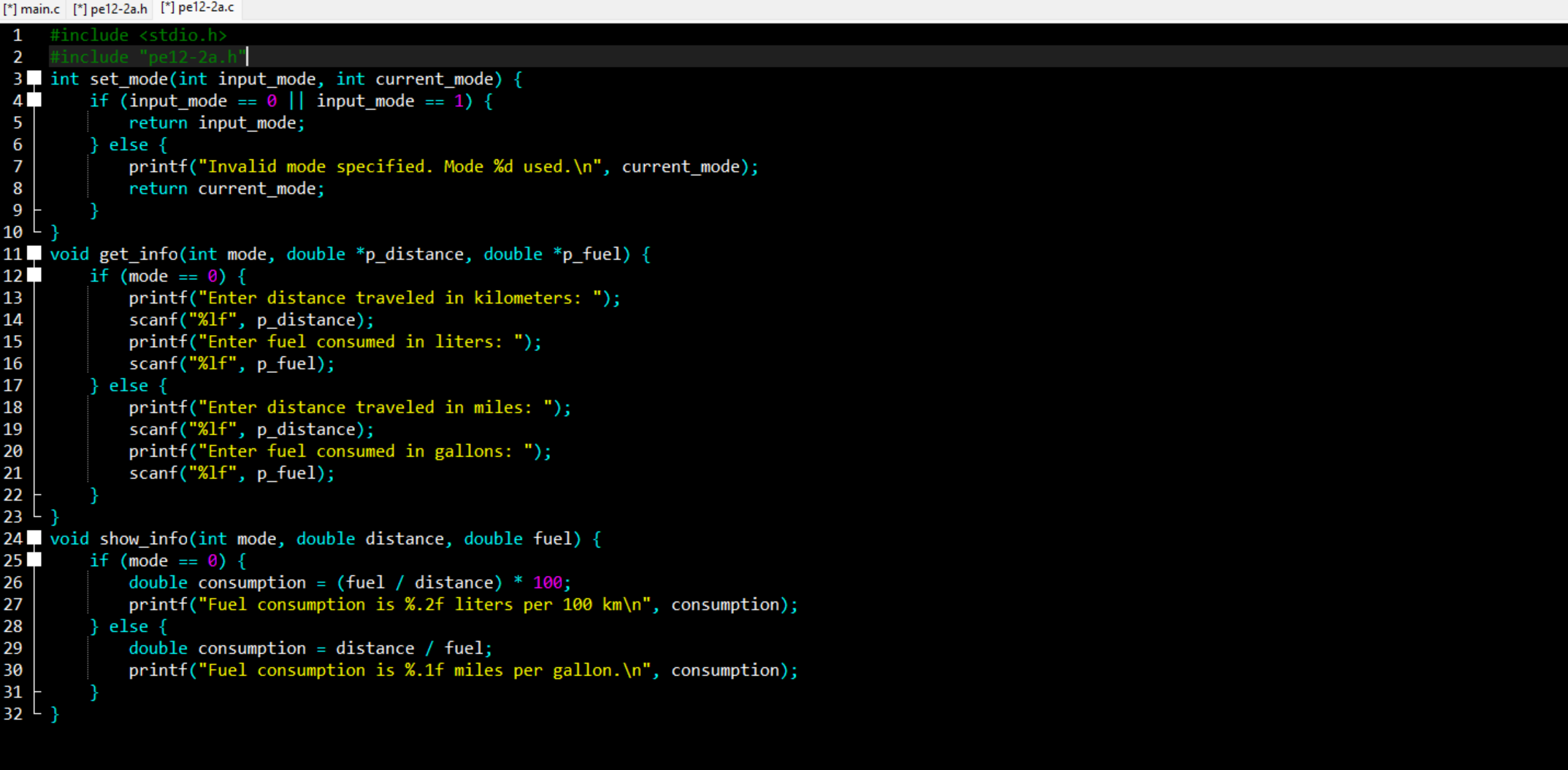Collapse the if block fold on line 25

click(34, 560)
